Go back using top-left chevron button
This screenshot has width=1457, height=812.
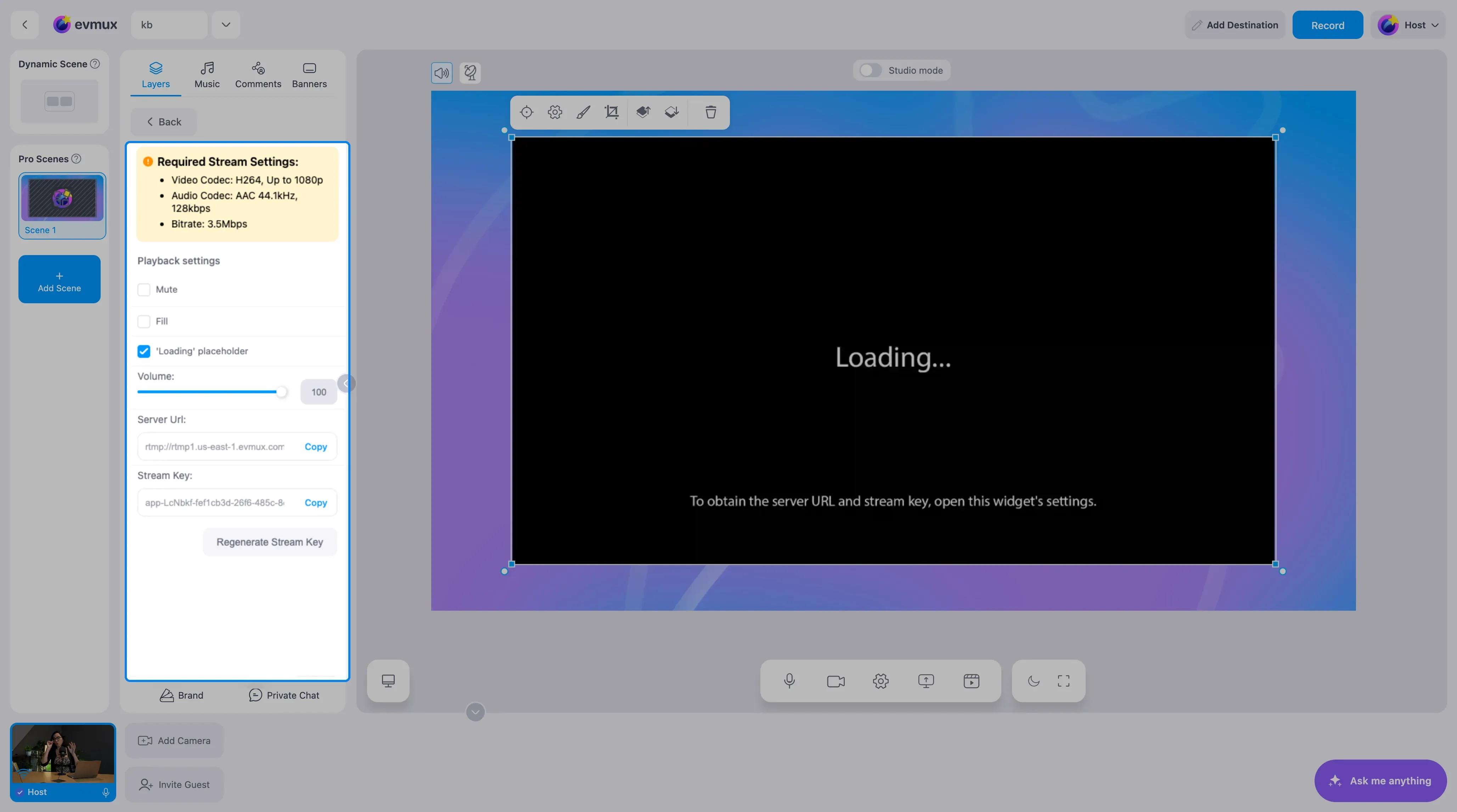pyautogui.click(x=24, y=24)
